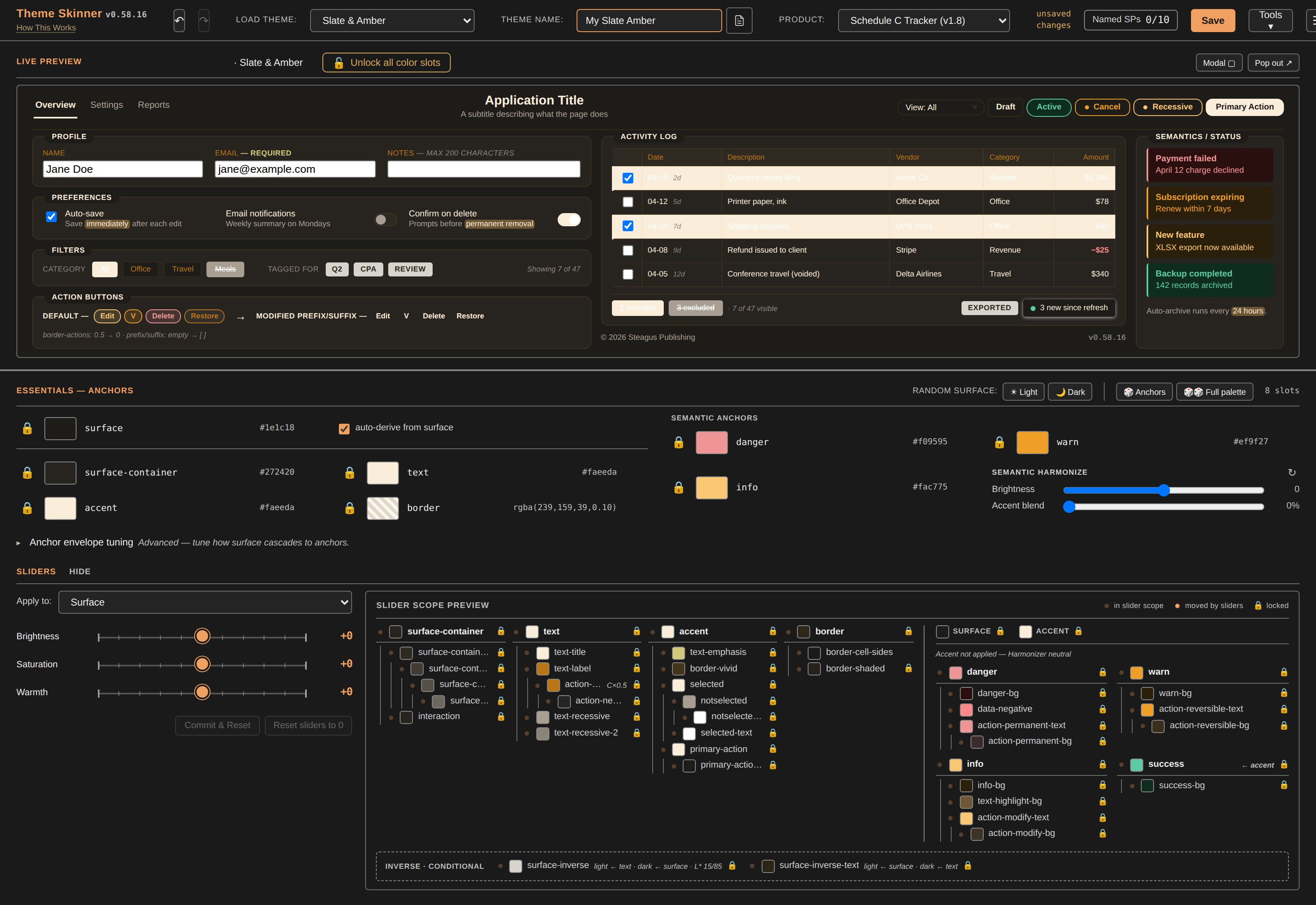Click Unlock all color slots button

[x=386, y=63]
